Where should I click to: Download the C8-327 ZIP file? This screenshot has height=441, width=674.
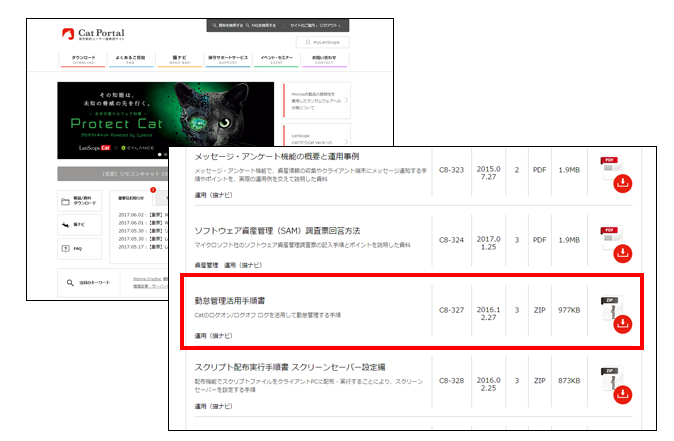click(x=622, y=324)
